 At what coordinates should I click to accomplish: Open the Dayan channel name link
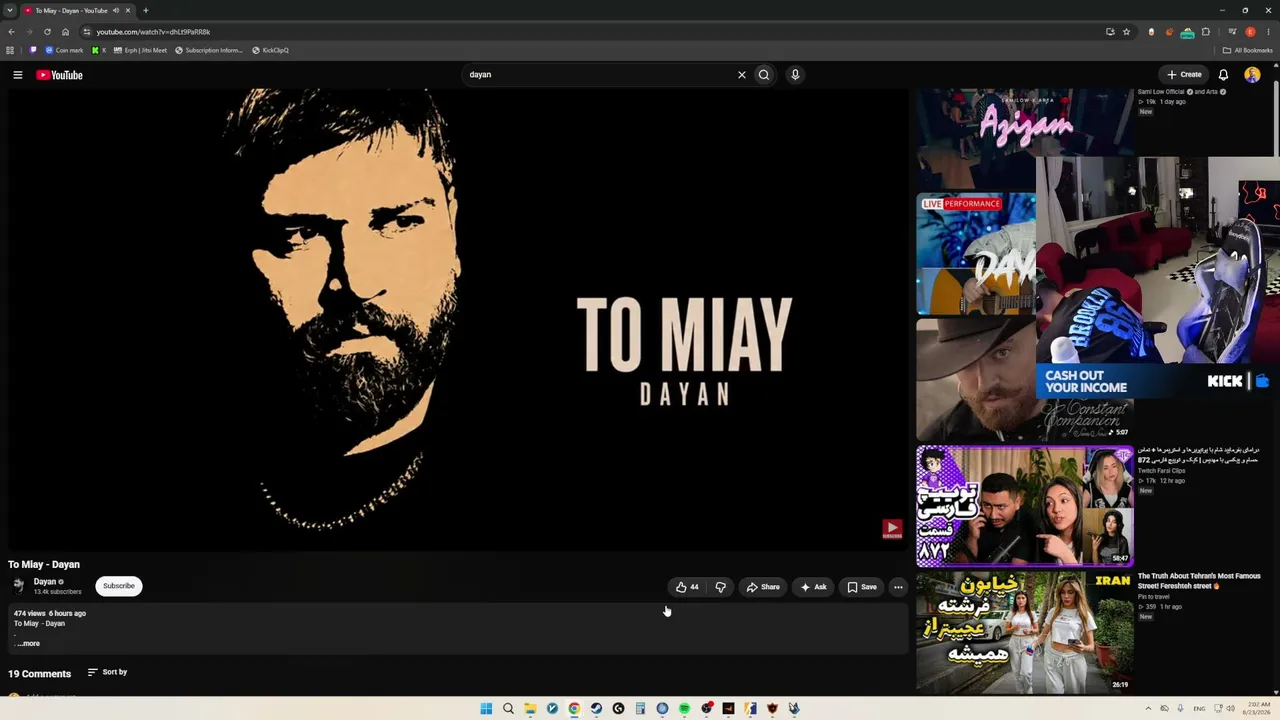(x=45, y=582)
